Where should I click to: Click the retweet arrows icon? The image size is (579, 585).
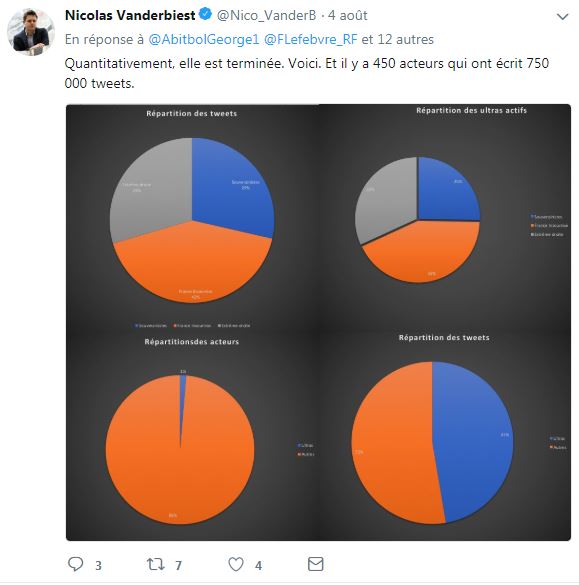click(155, 564)
